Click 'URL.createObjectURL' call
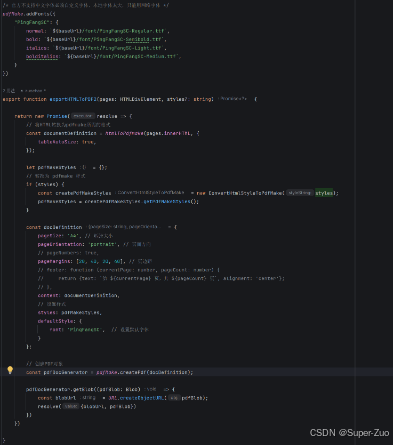 coord(137,398)
